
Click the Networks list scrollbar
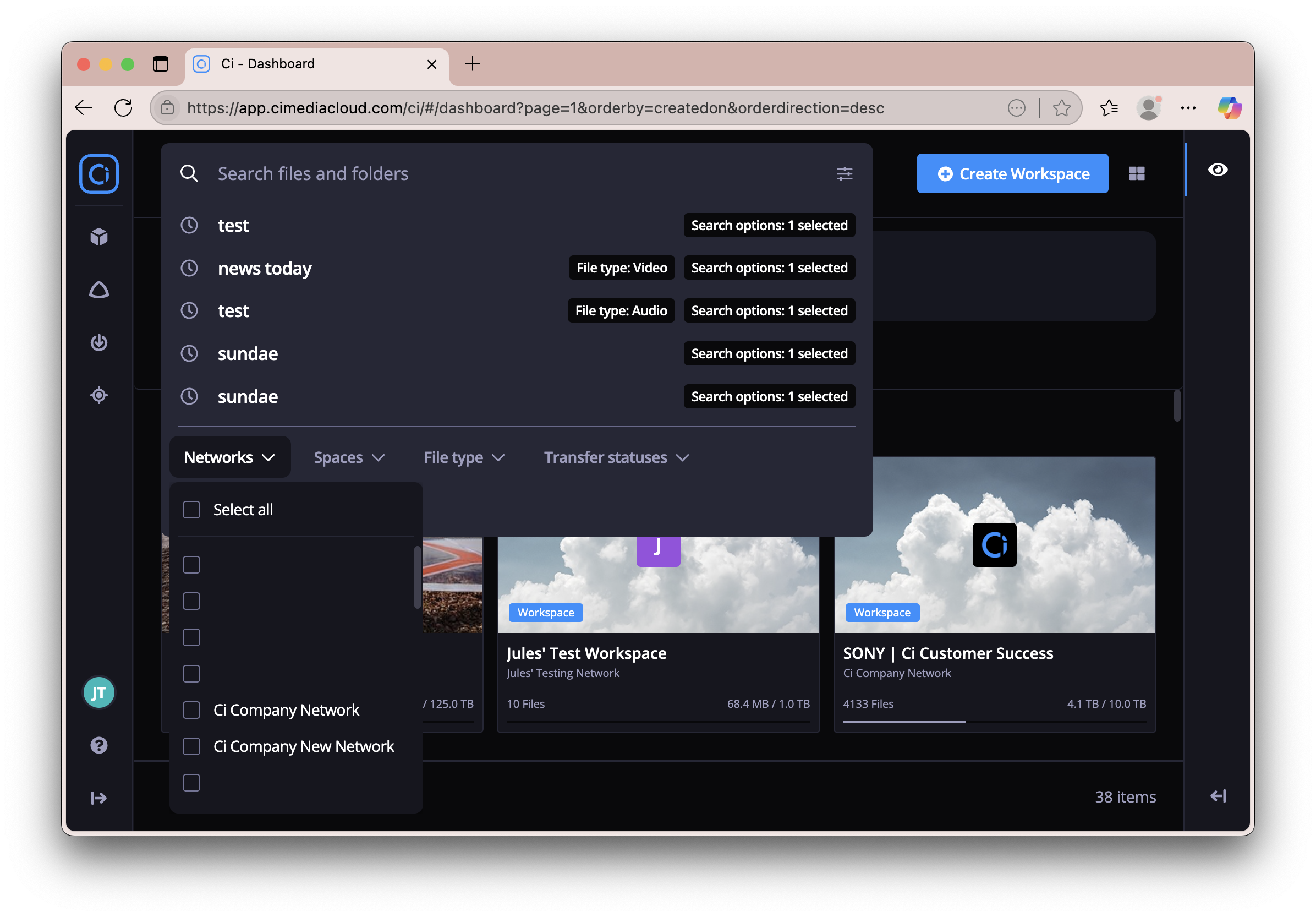click(417, 577)
